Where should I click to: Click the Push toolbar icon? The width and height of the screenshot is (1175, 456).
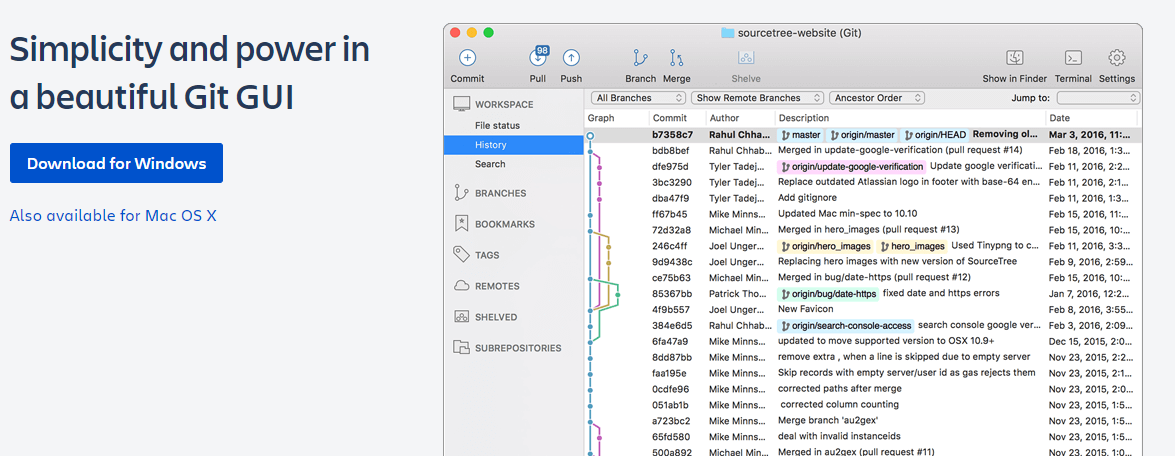pos(571,58)
